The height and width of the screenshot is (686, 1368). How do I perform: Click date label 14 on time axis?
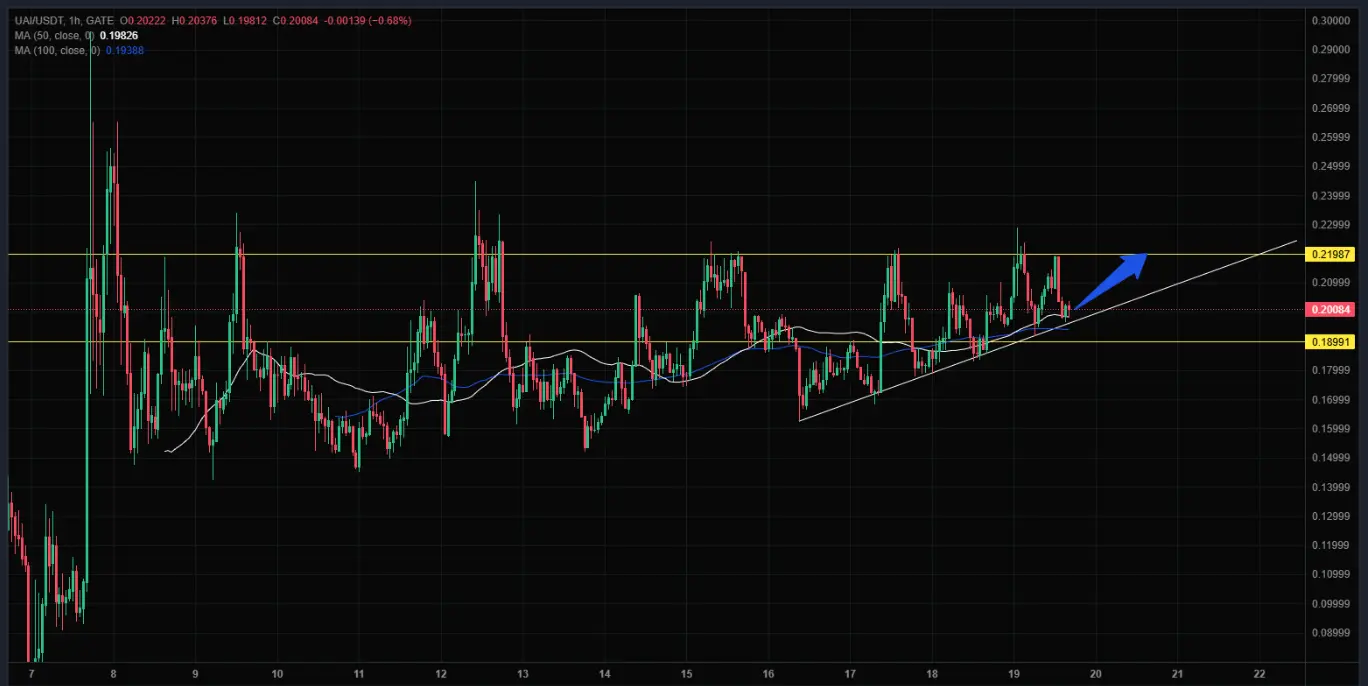tap(604, 673)
